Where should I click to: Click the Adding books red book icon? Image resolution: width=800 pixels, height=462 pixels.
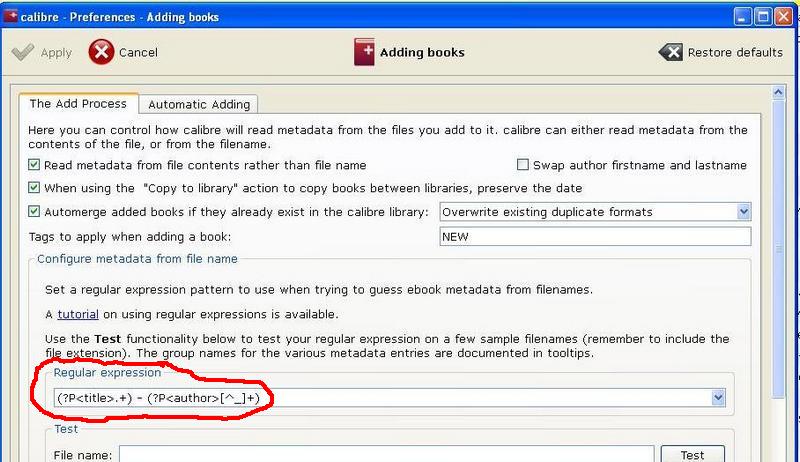tap(364, 52)
